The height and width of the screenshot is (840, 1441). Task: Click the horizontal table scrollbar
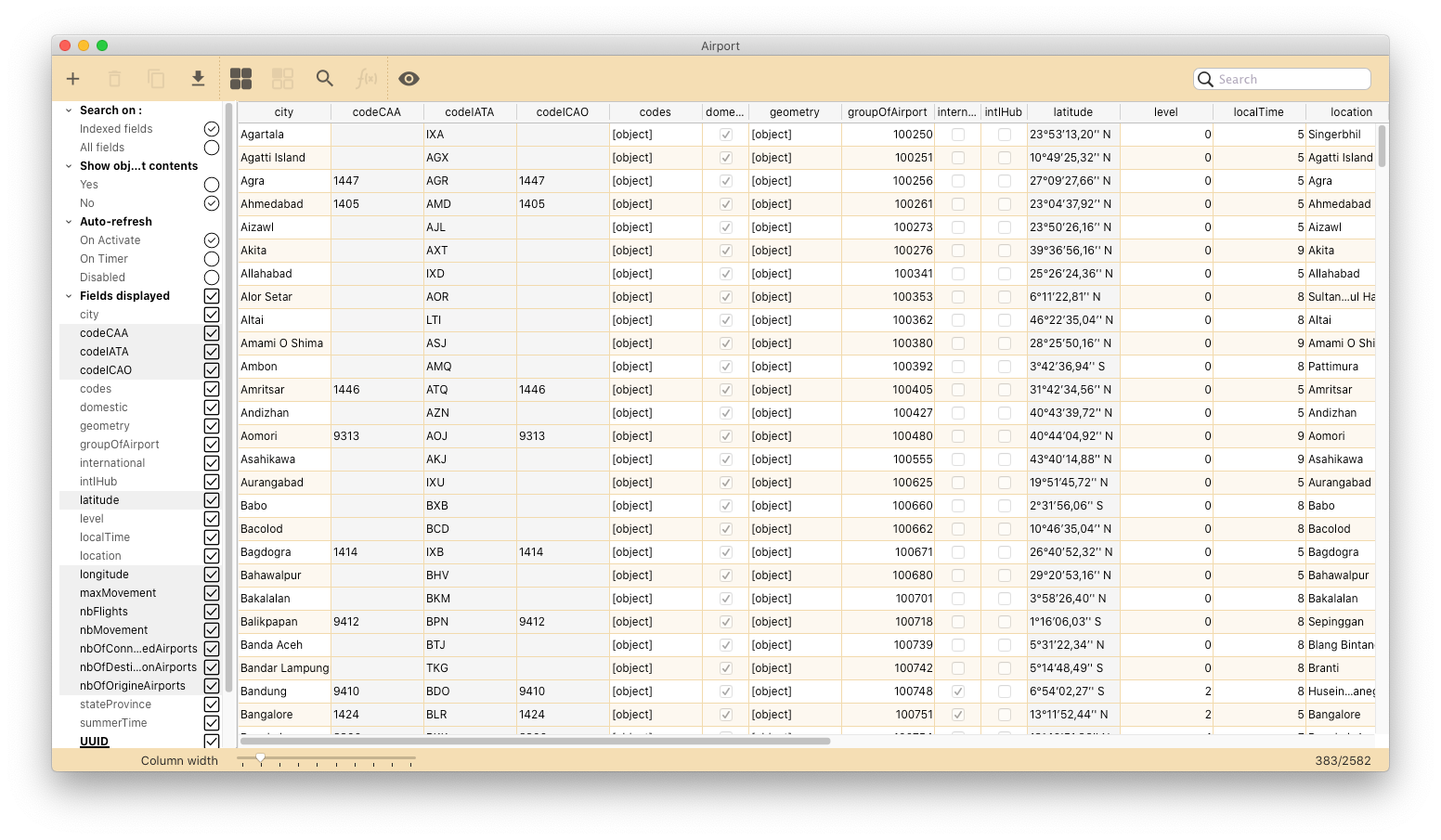point(535,741)
